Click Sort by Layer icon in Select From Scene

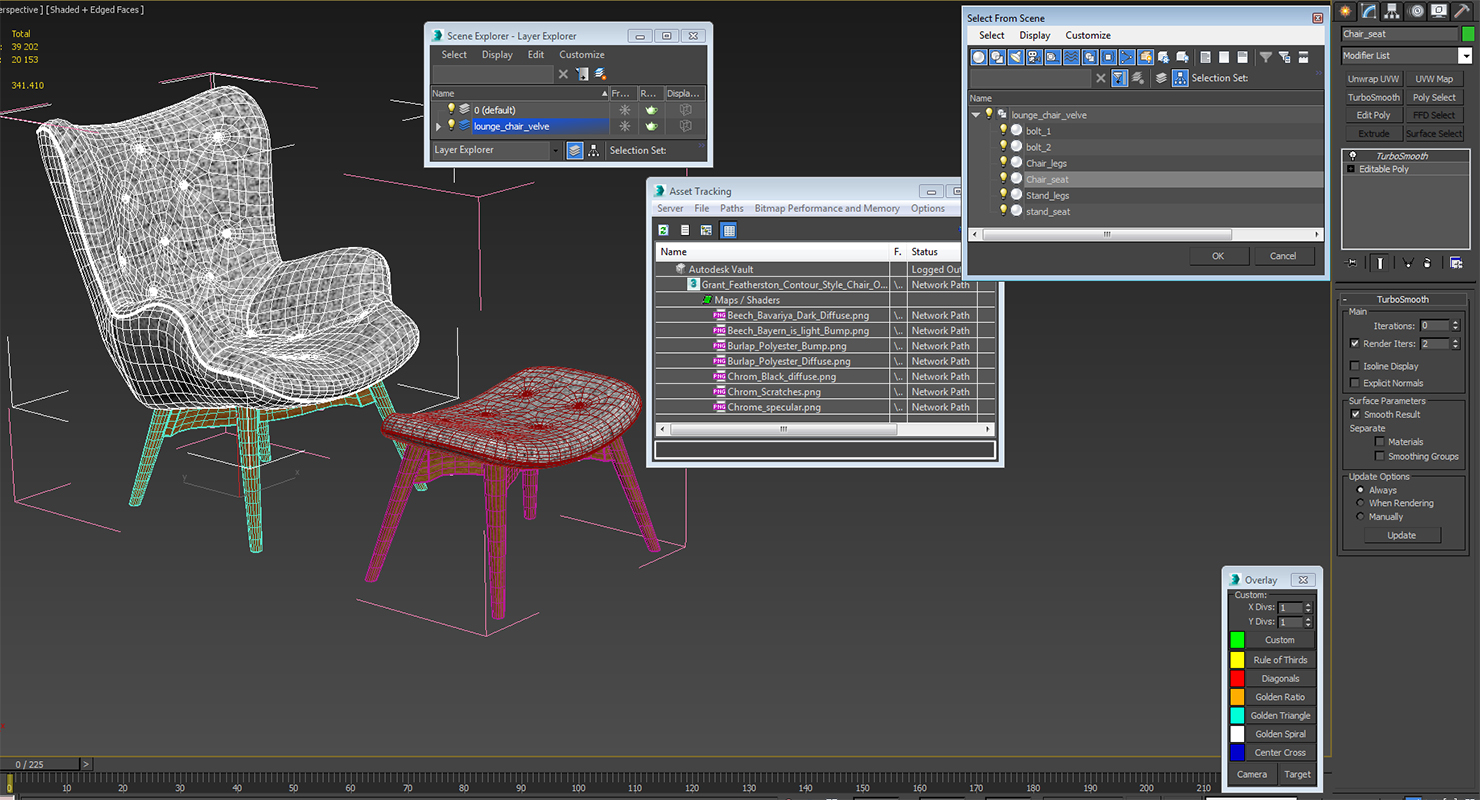tap(1161, 78)
